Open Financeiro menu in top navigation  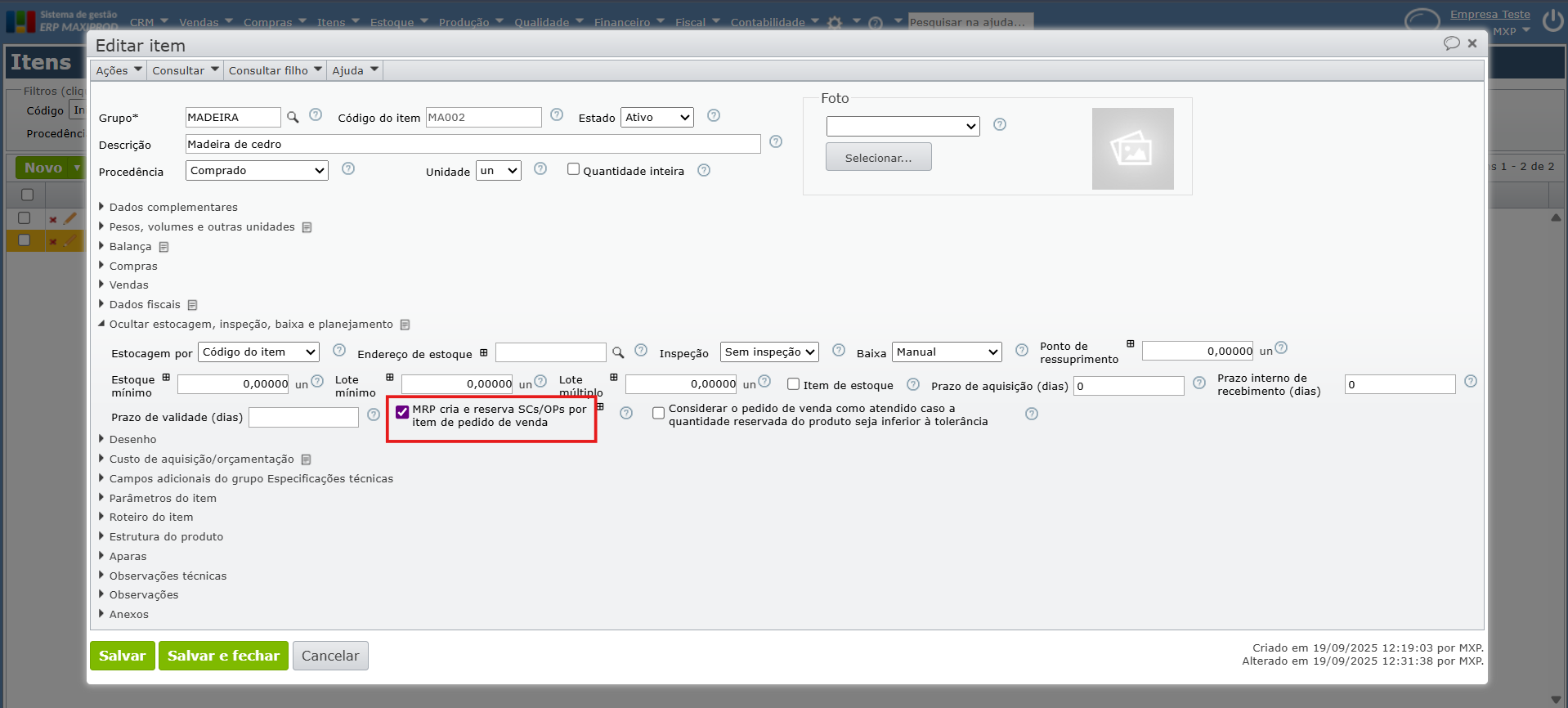[x=629, y=22]
